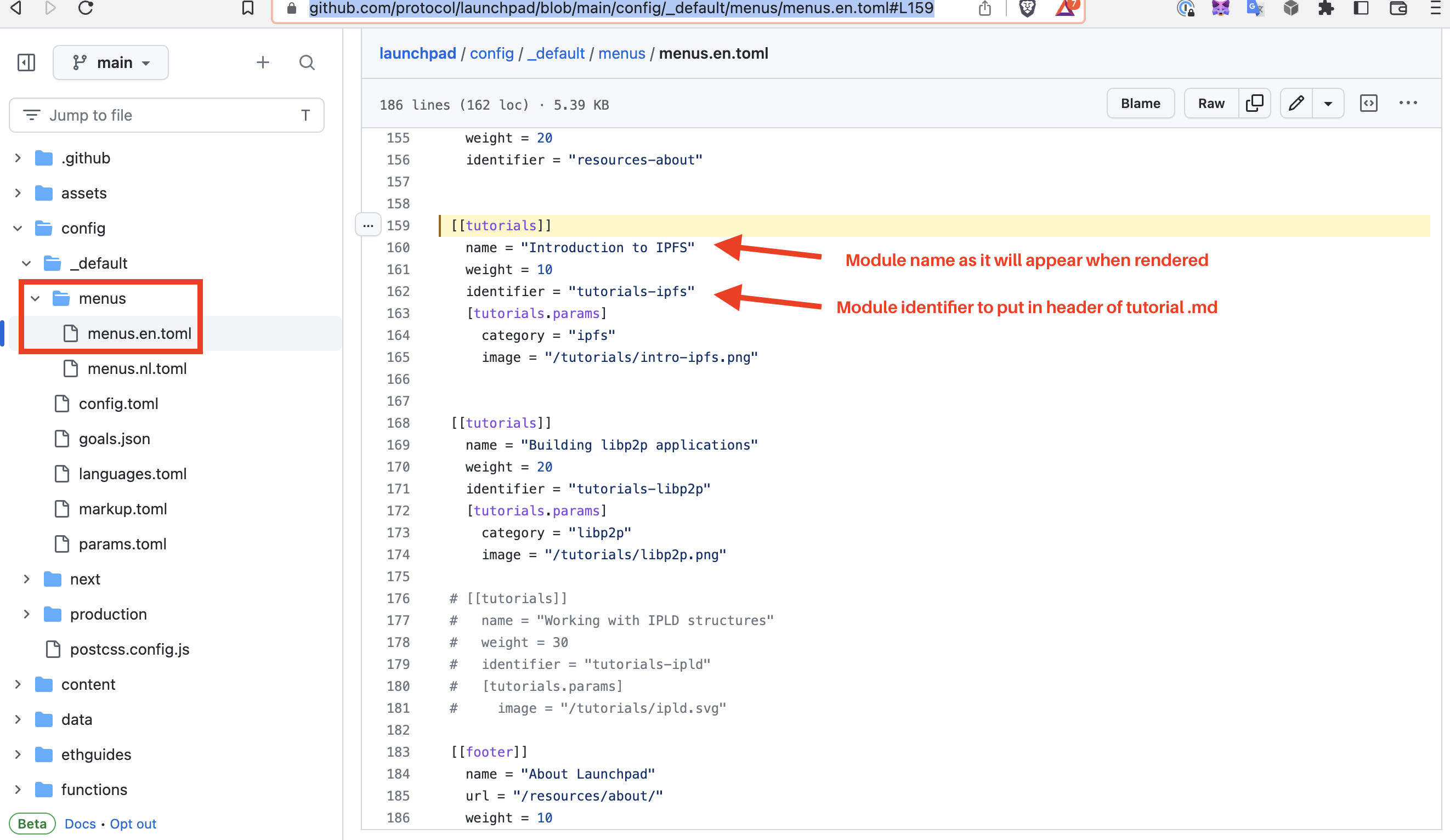Screen dimensions: 1450x840
Task: Select line number 168
Action: point(398,423)
